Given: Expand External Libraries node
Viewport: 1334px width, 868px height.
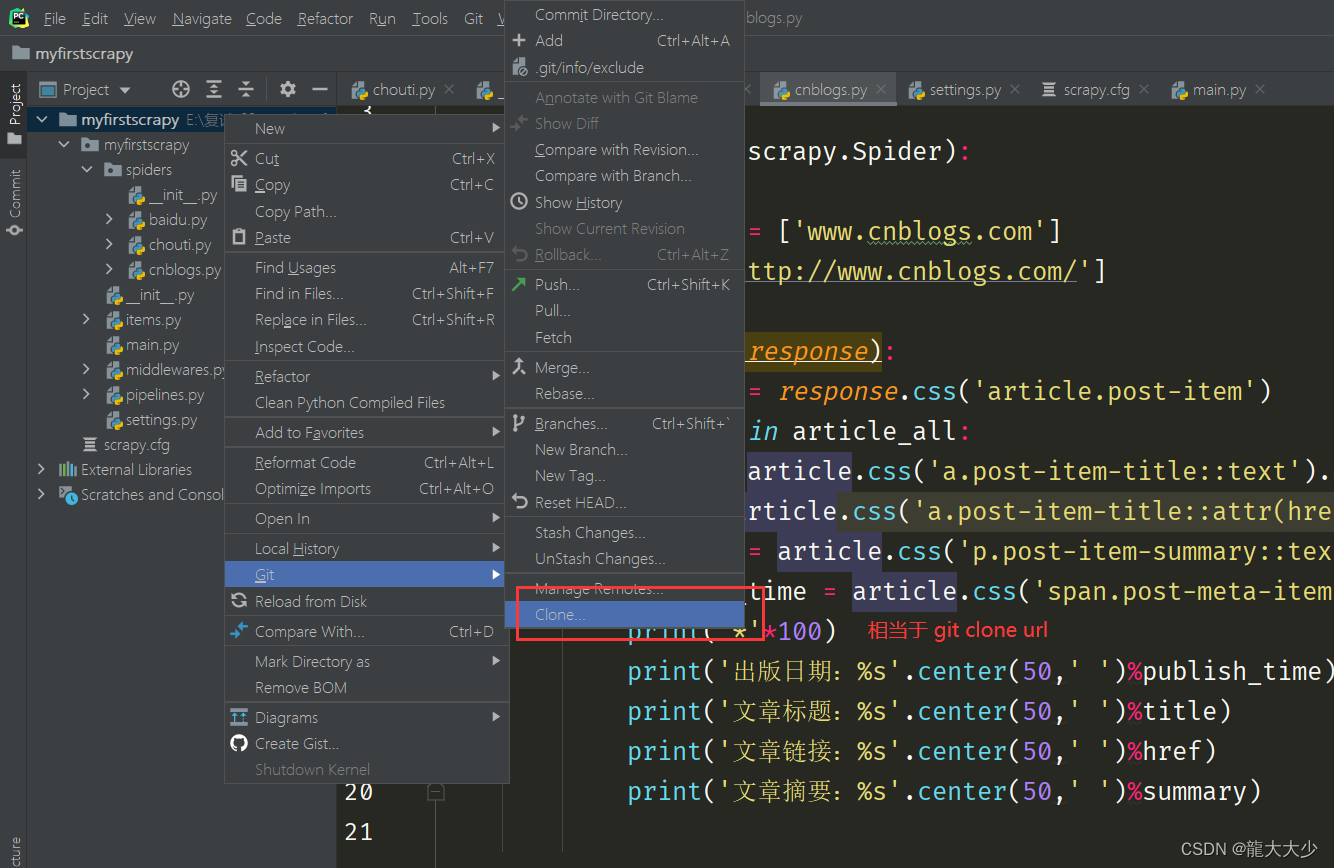Looking at the screenshot, I should (41, 470).
